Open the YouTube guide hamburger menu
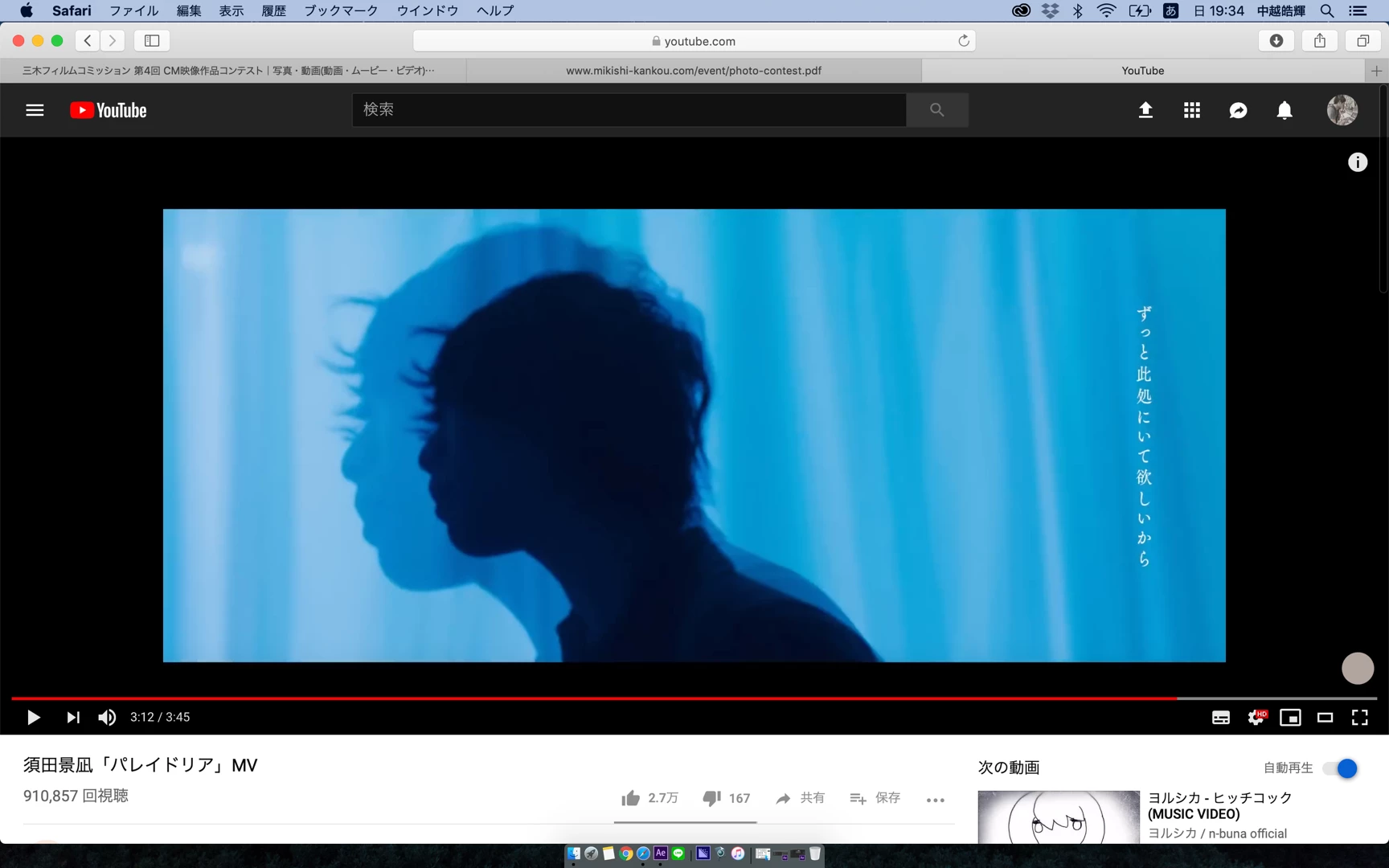The height and width of the screenshot is (868, 1389). click(x=35, y=110)
